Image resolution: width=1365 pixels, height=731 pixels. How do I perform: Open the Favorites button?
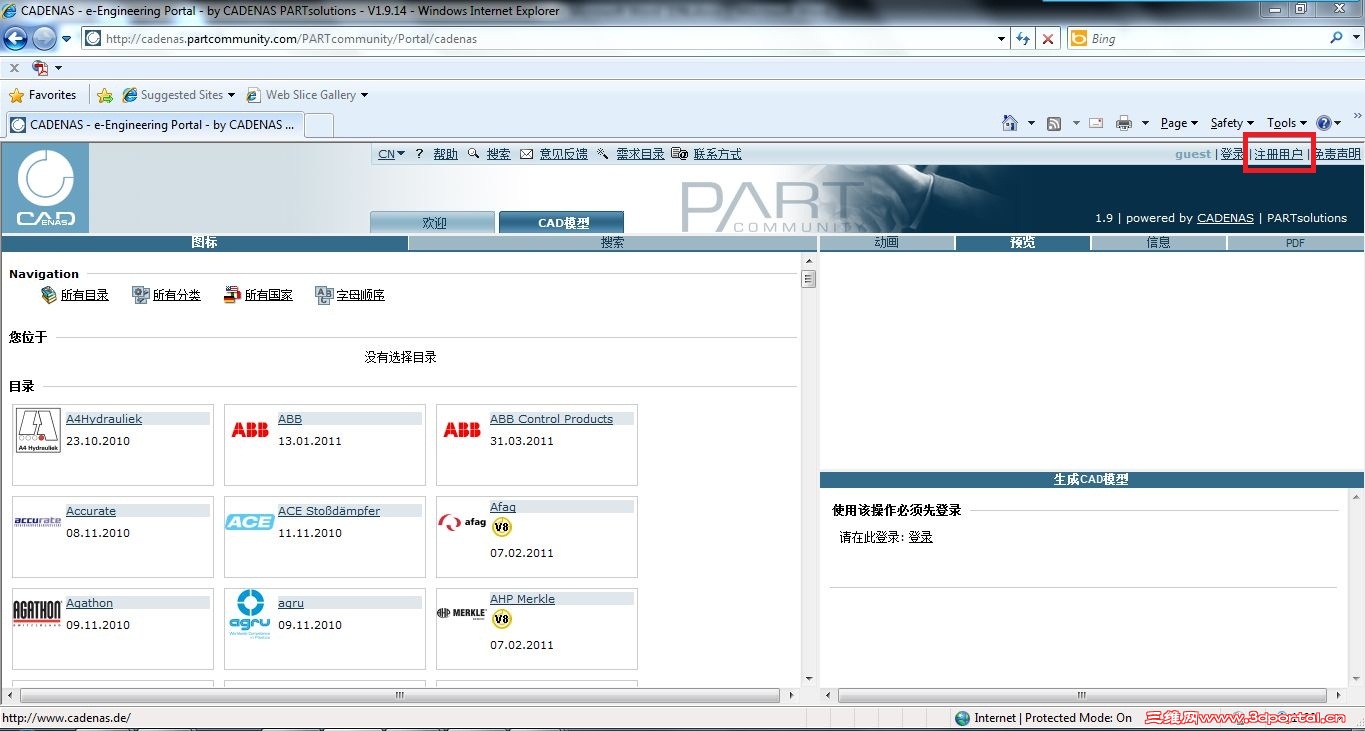coord(43,95)
